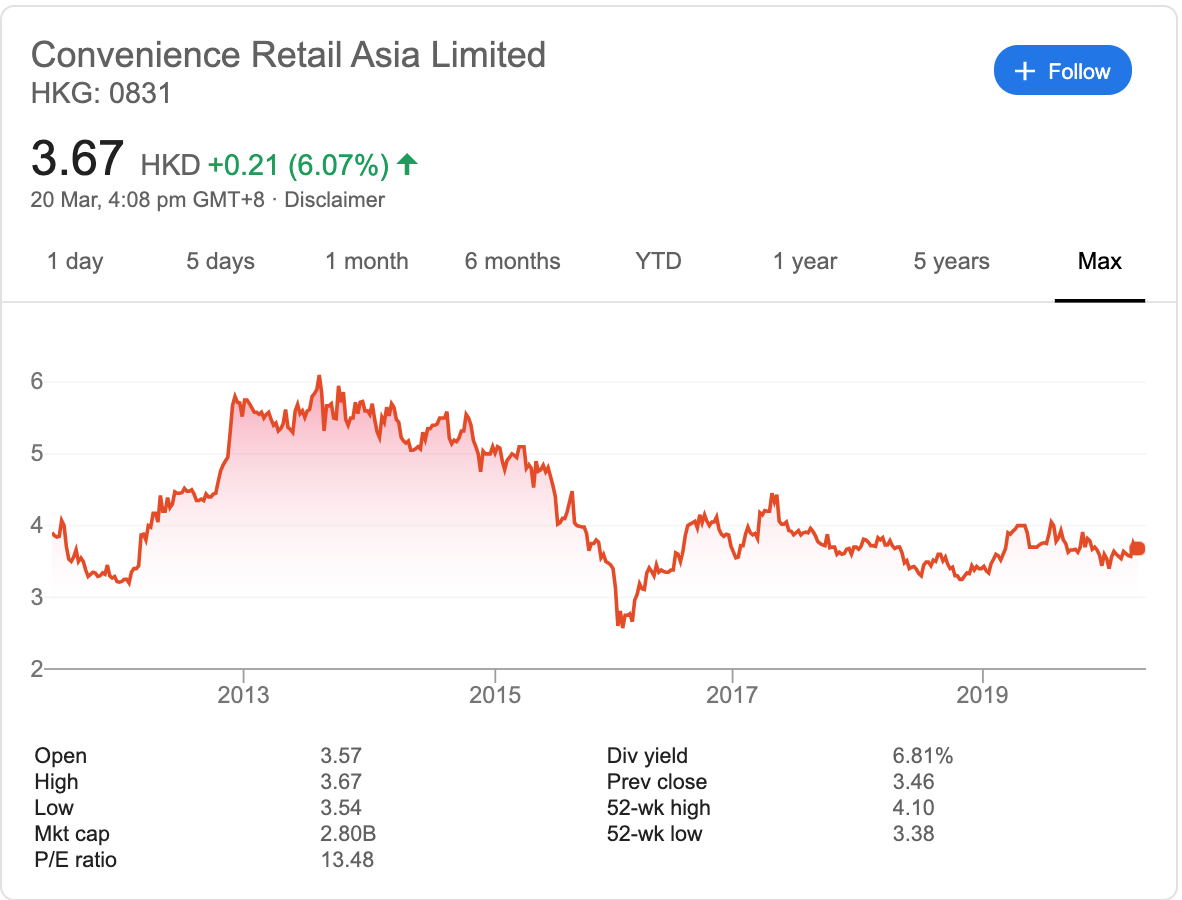Open the Disclaimer link
This screenshot has height=900, width=1182.
pos(334,200)
